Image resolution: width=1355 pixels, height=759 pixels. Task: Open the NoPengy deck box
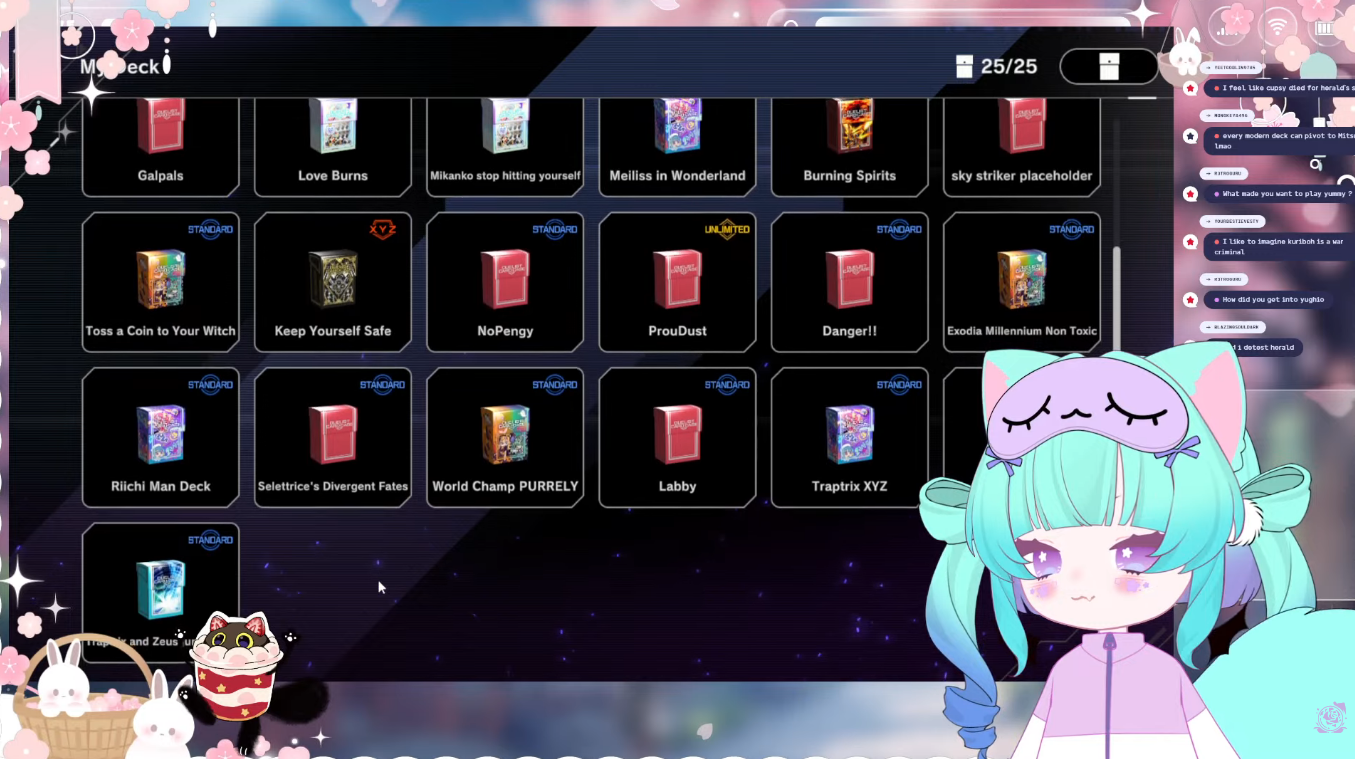(505, 282)
